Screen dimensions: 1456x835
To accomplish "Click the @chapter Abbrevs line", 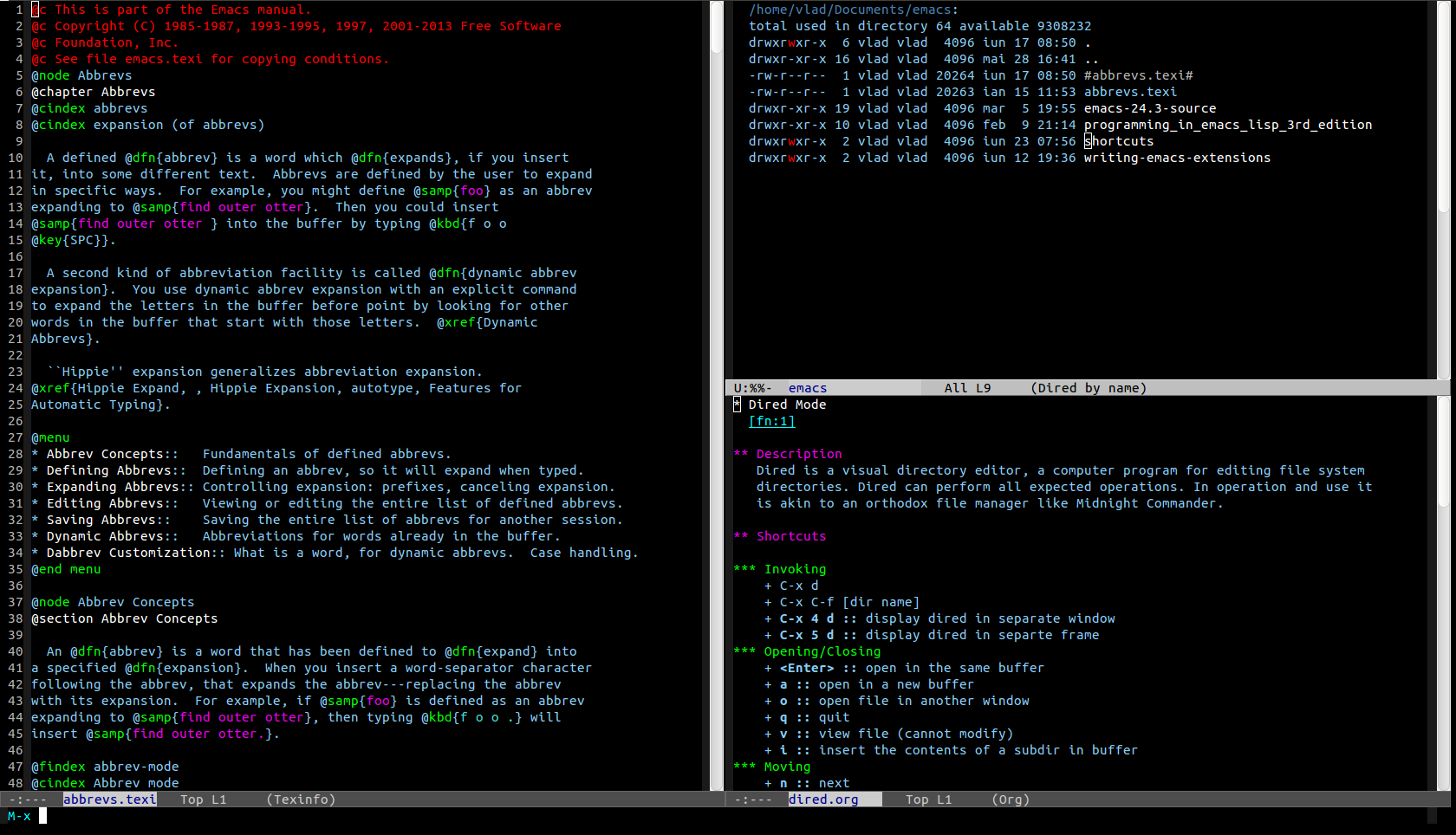I will 94,92.
